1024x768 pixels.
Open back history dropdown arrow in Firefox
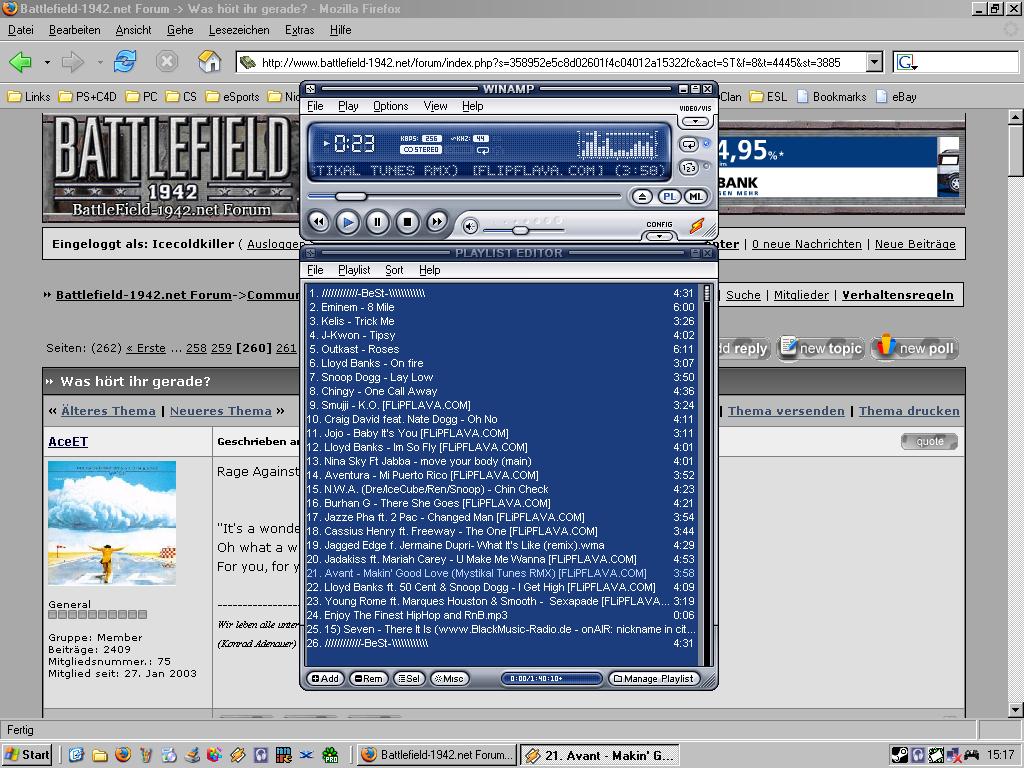pyautogui.click(x=47, y=63)
